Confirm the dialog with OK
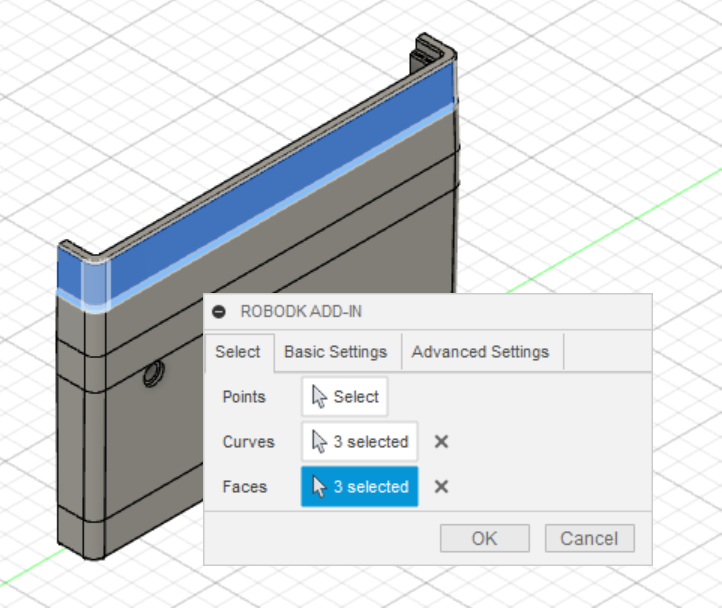The image size is (722, 608). (484, 539)
